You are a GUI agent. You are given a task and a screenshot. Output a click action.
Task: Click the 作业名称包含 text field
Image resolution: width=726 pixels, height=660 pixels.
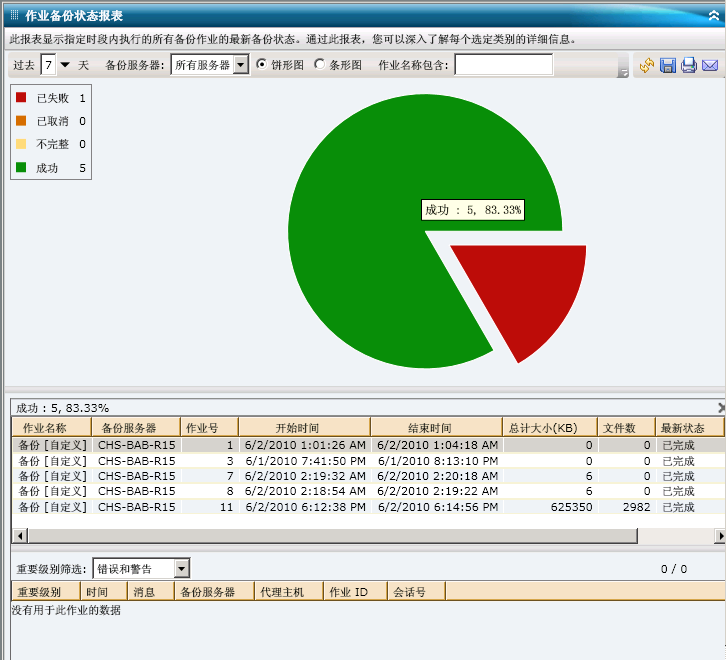[x=503, y=65]
